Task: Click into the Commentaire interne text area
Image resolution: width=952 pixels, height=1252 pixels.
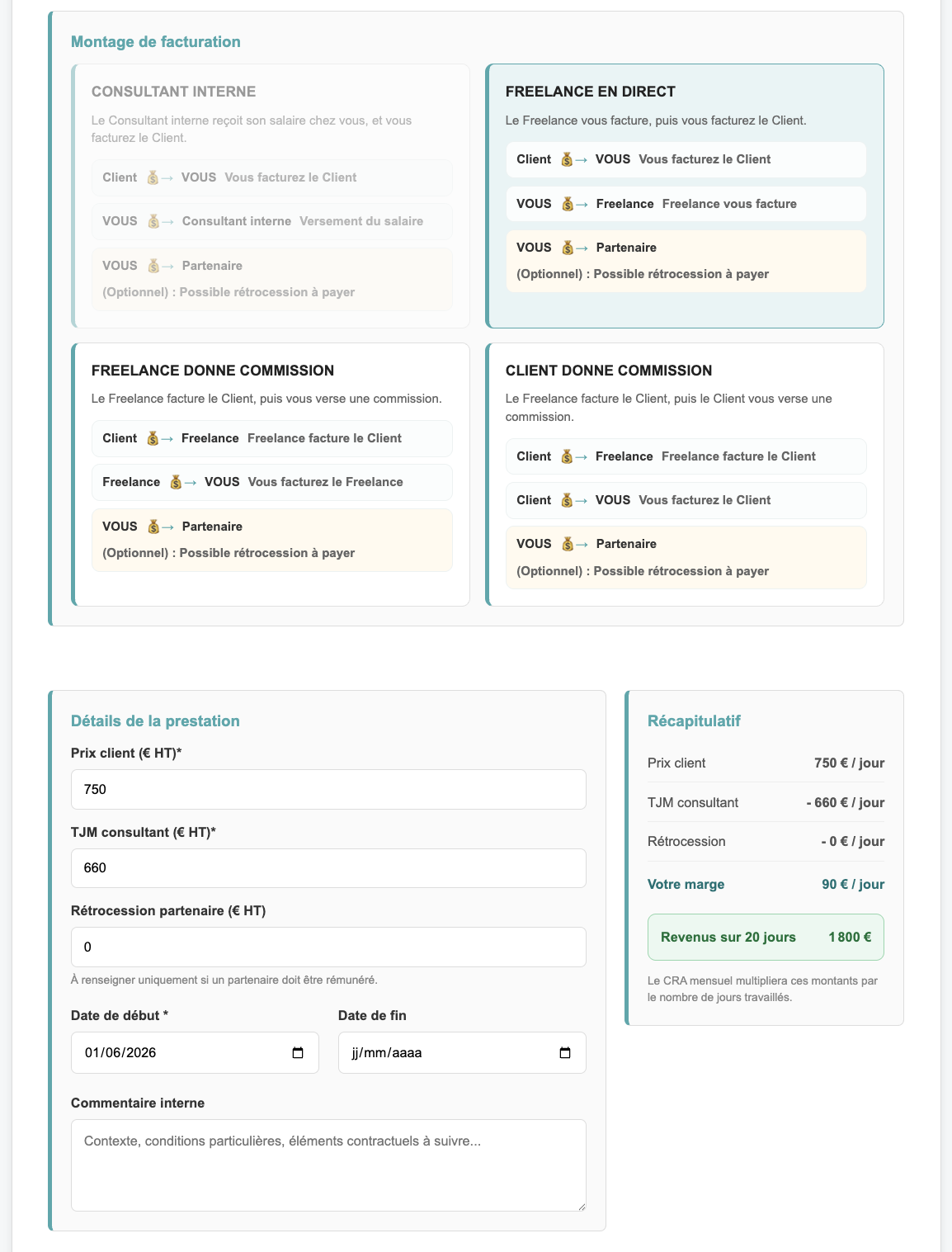Action: point(328,1165)
